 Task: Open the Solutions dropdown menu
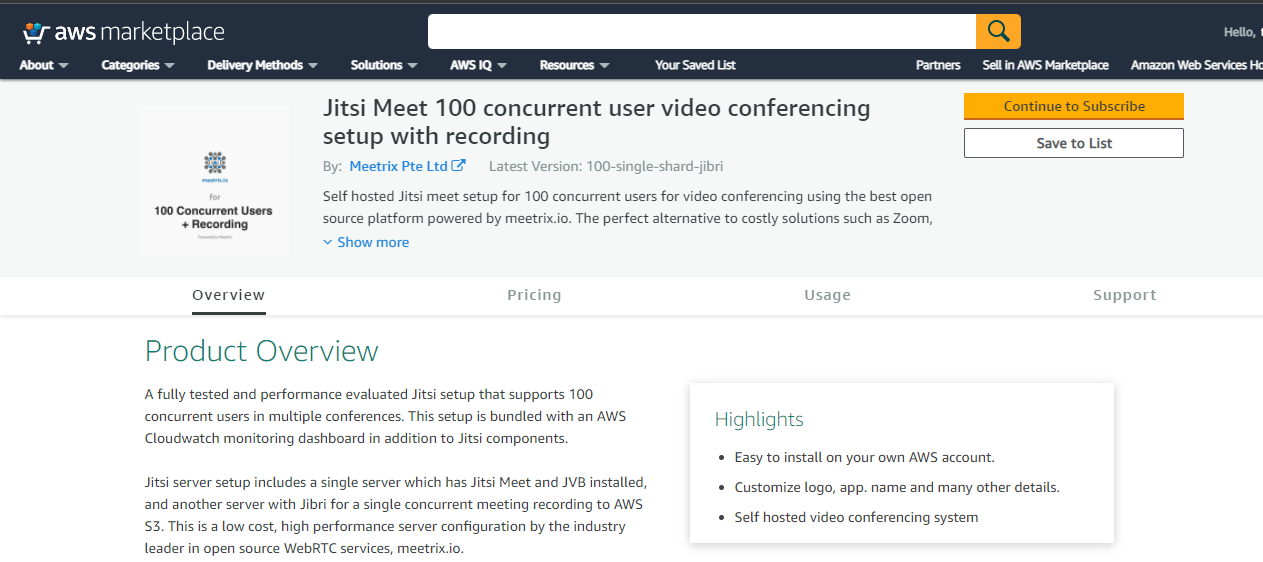383,65
